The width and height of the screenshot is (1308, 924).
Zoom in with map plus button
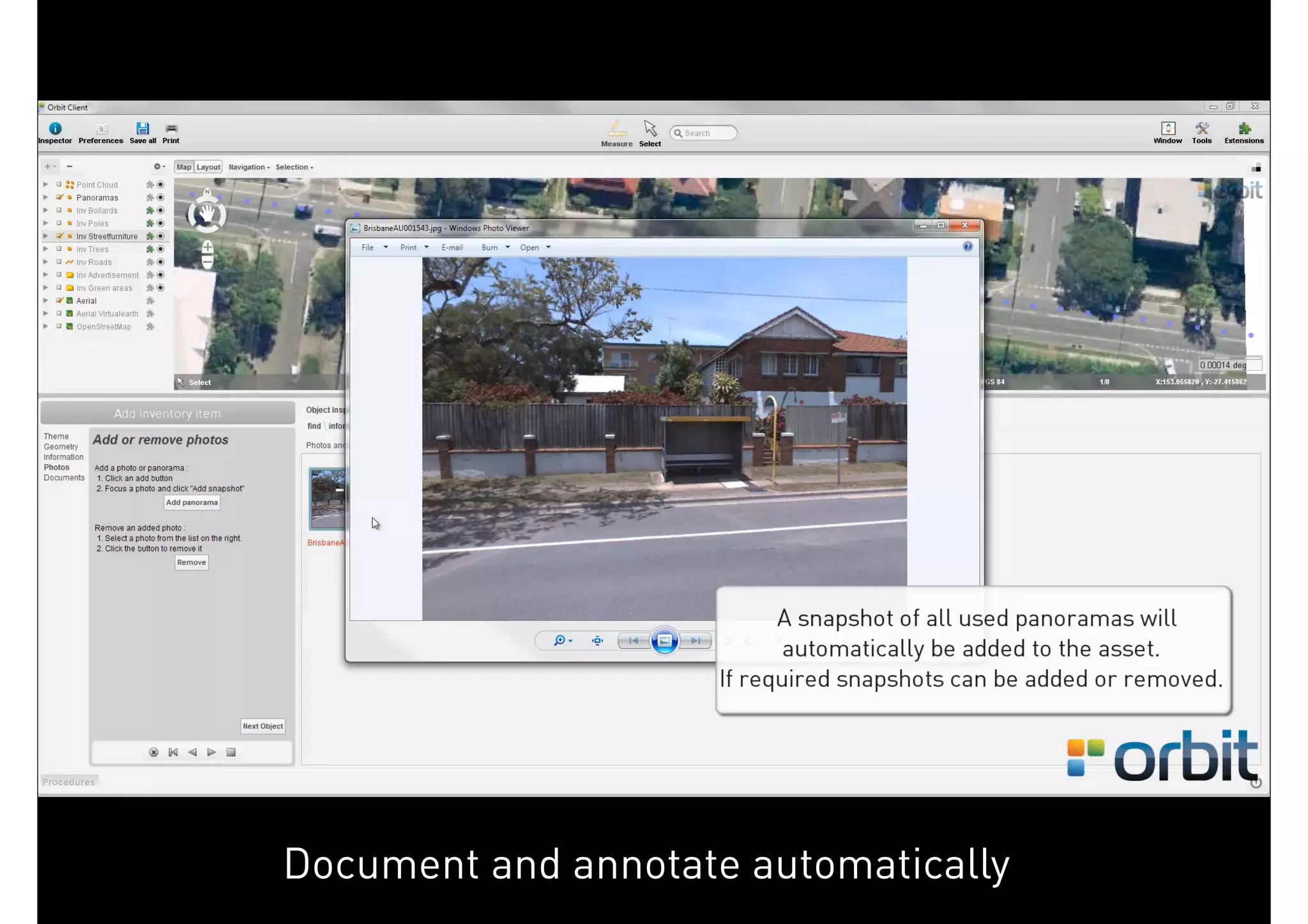click(208, 247)
